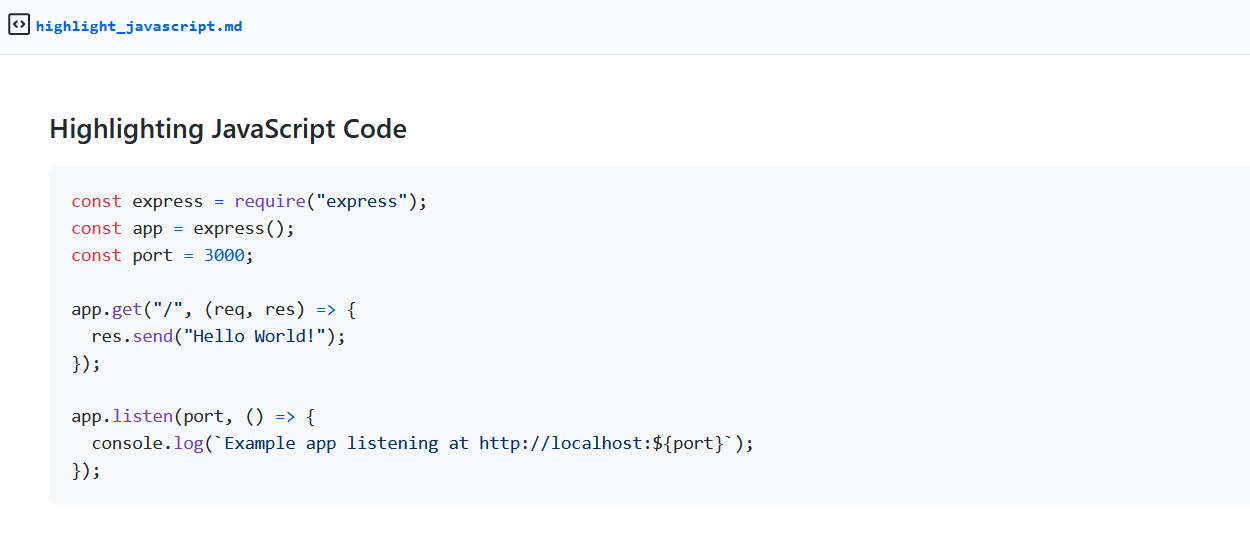
Task: Click the arrow operator in the app.listen line
Action: (x=285, y=416)
